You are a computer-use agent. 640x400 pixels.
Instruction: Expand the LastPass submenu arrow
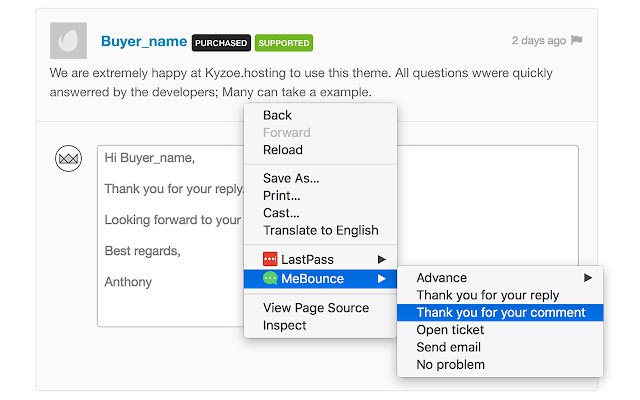coord(382,260)
